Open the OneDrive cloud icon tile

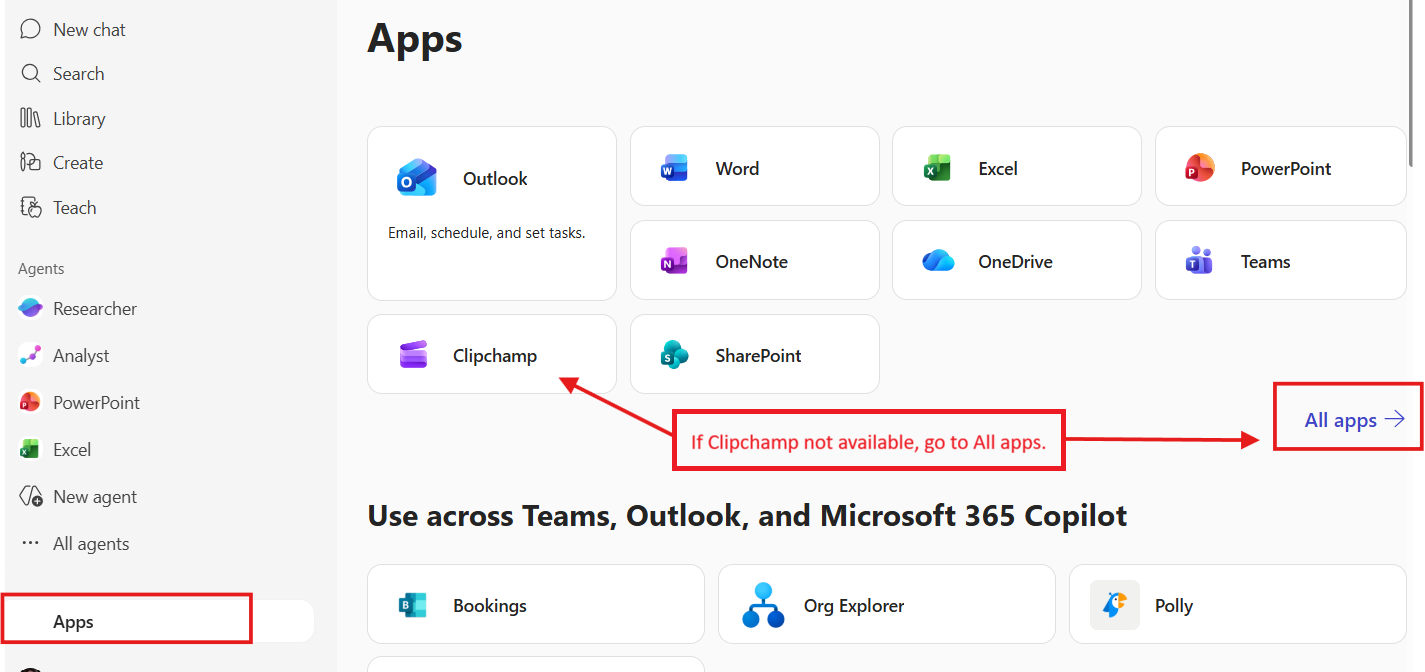(x=939, y=262)
